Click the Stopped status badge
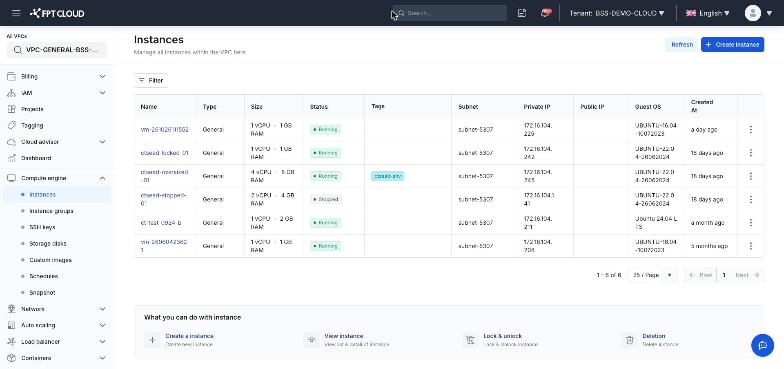Image resolution: width=784 pixels, height=369 pixels. pyautogui.click(x=326, y=199)
